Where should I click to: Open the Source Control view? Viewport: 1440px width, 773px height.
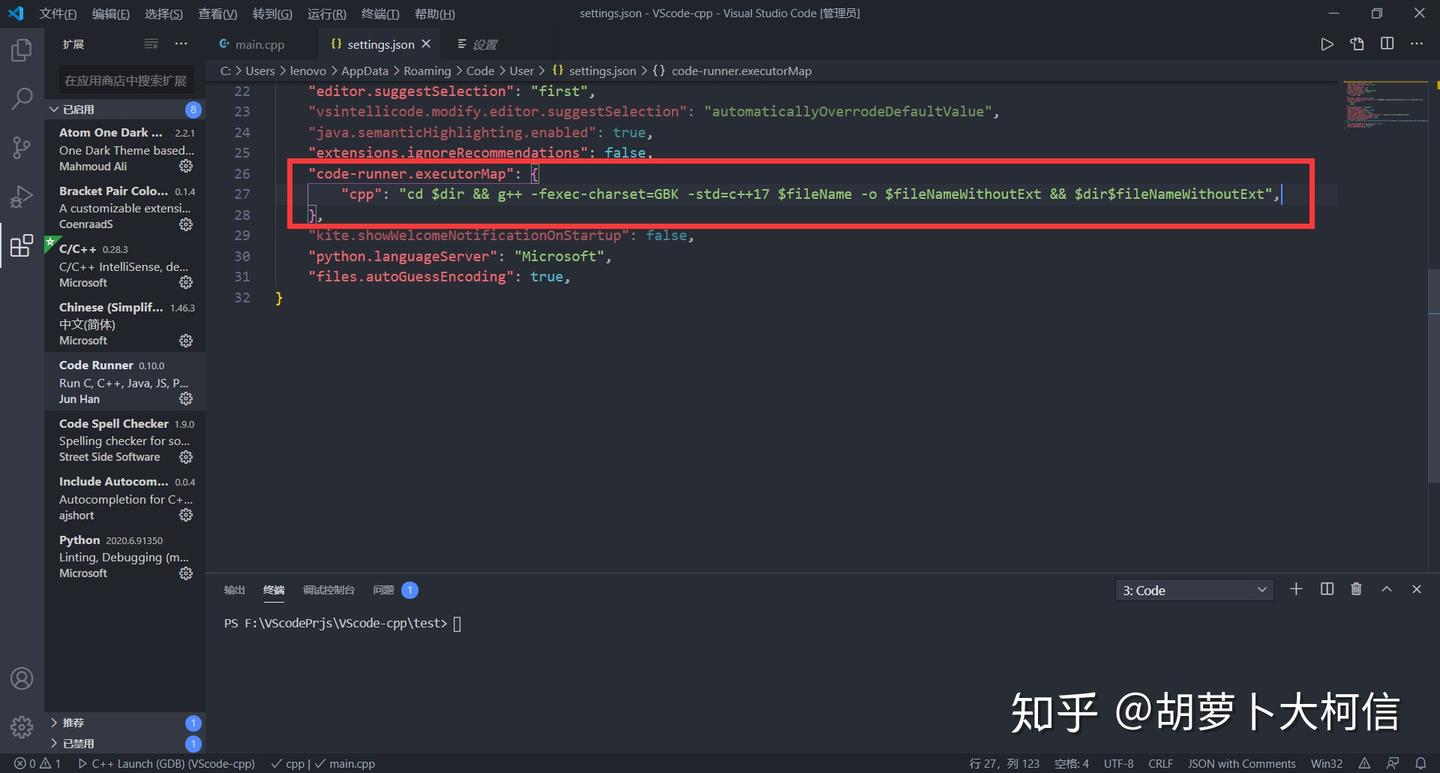(x=21, y=147)
